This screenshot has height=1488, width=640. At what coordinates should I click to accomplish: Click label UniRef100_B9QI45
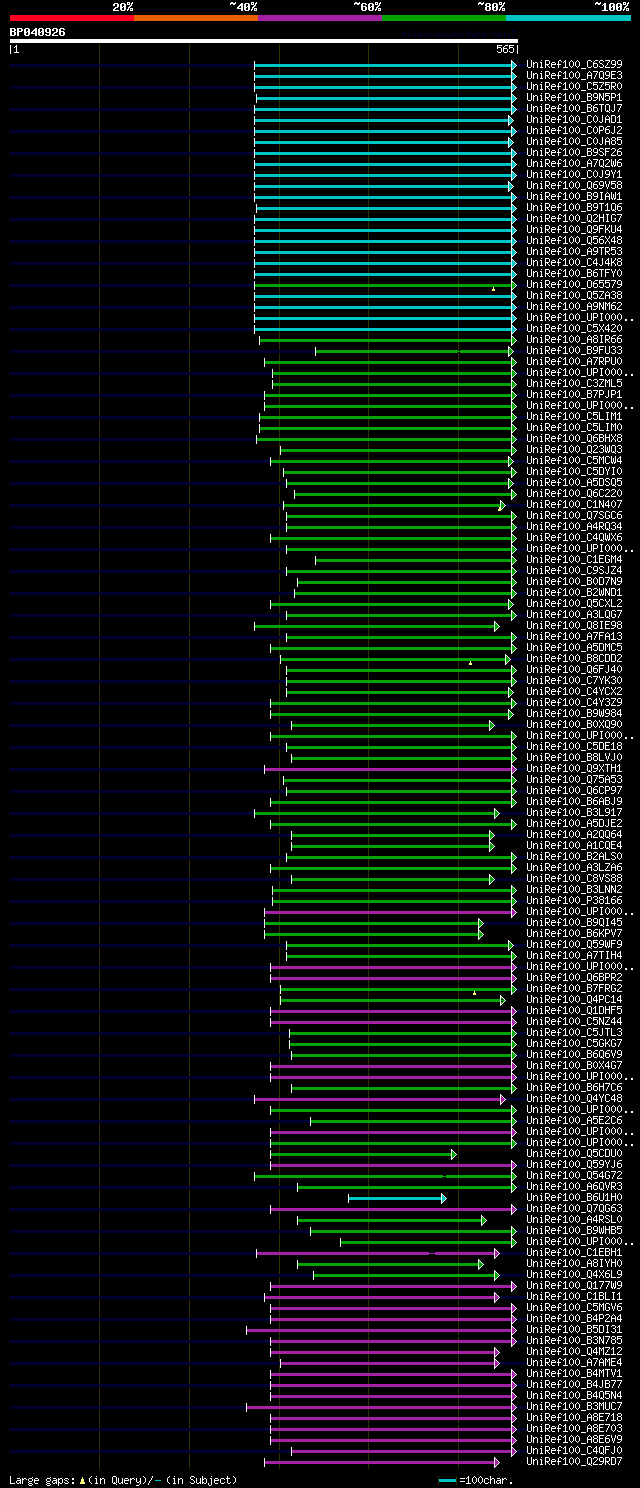pos(575,922)
